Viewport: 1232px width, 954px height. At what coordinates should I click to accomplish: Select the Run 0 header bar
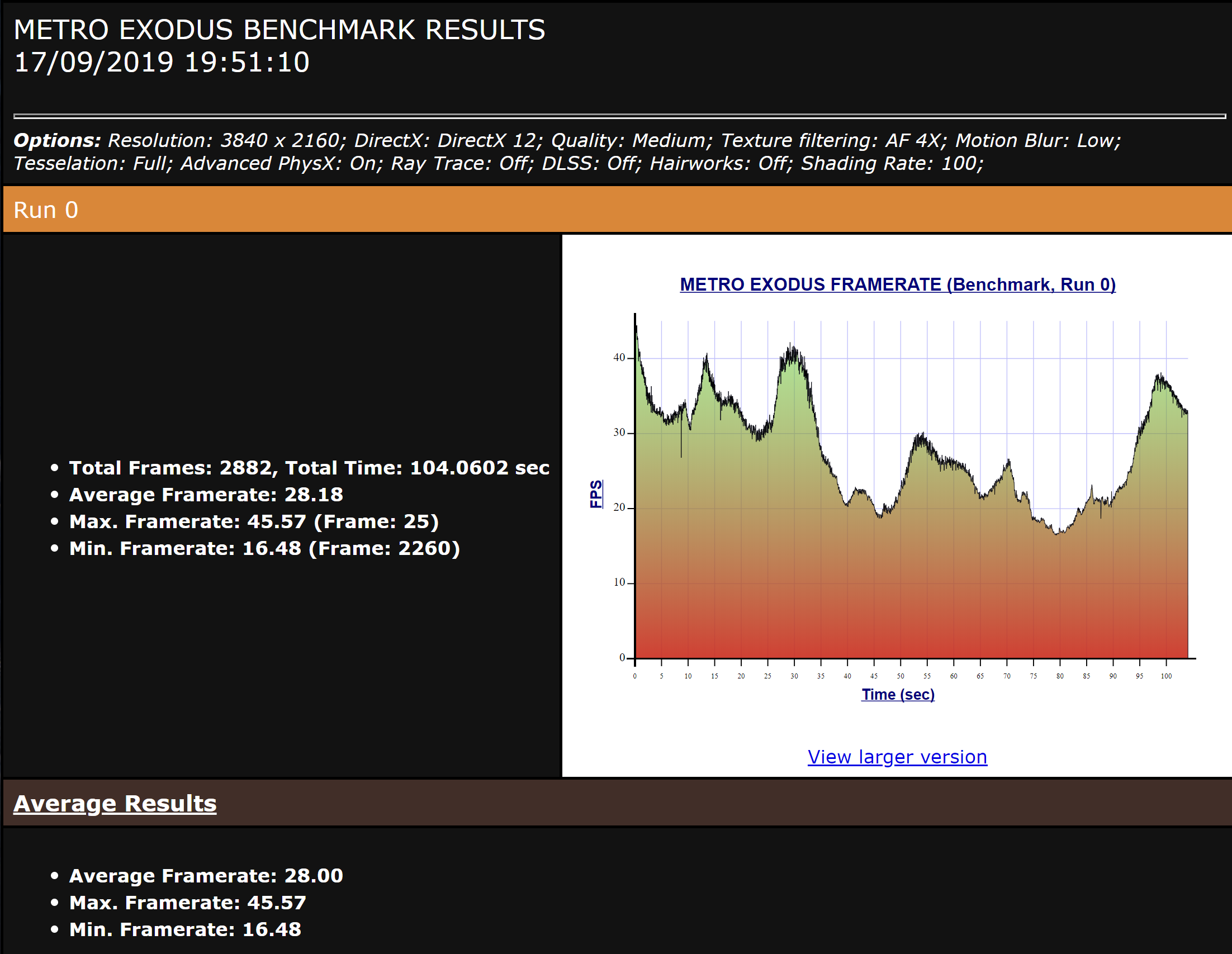pyautogui.click(x=617, y=210)
